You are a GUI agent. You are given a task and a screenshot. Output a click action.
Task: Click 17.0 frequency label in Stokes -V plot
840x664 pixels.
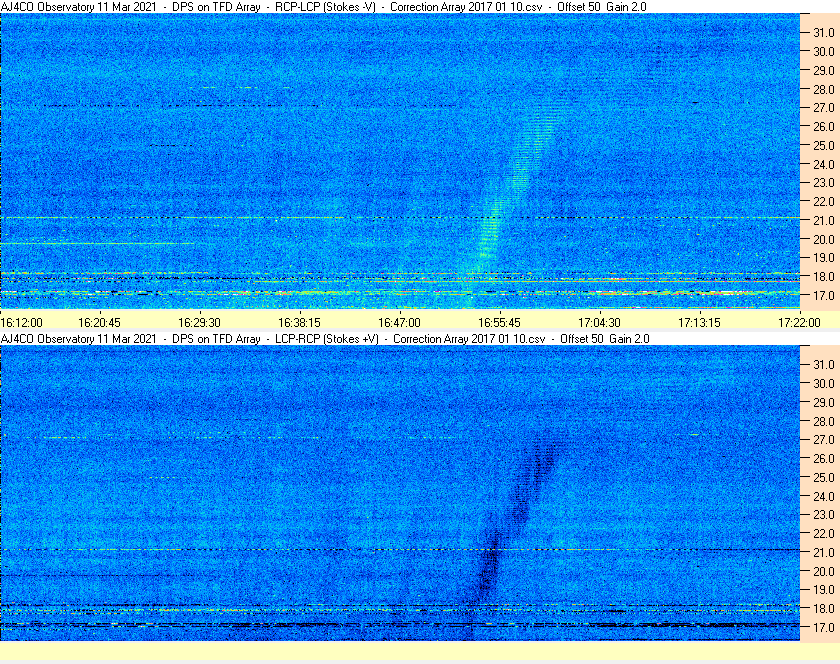824,295
